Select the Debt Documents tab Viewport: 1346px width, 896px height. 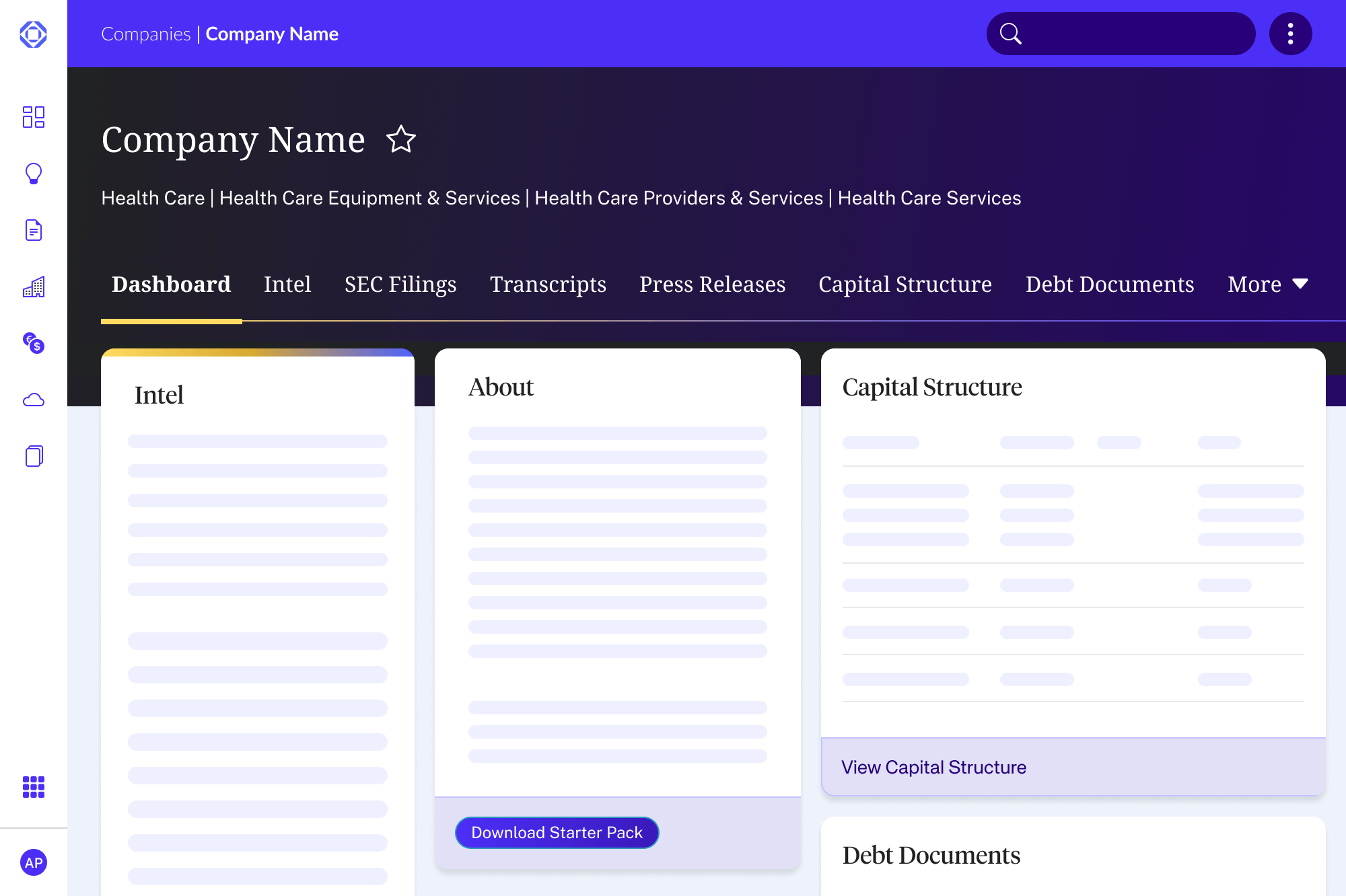tap(1110, 284)
